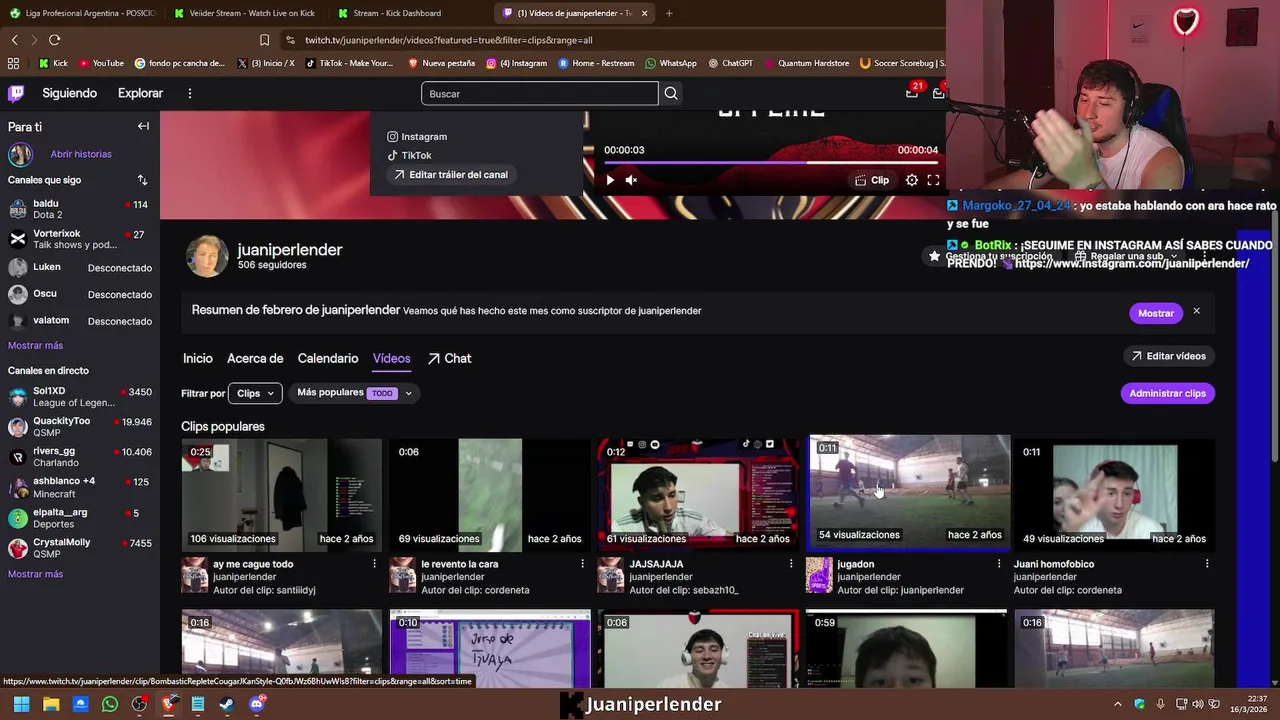Open the Clips filter dropdown
Image resolution: width=1280 pixels, height=720 pixels.
click(x=255, y=393)
